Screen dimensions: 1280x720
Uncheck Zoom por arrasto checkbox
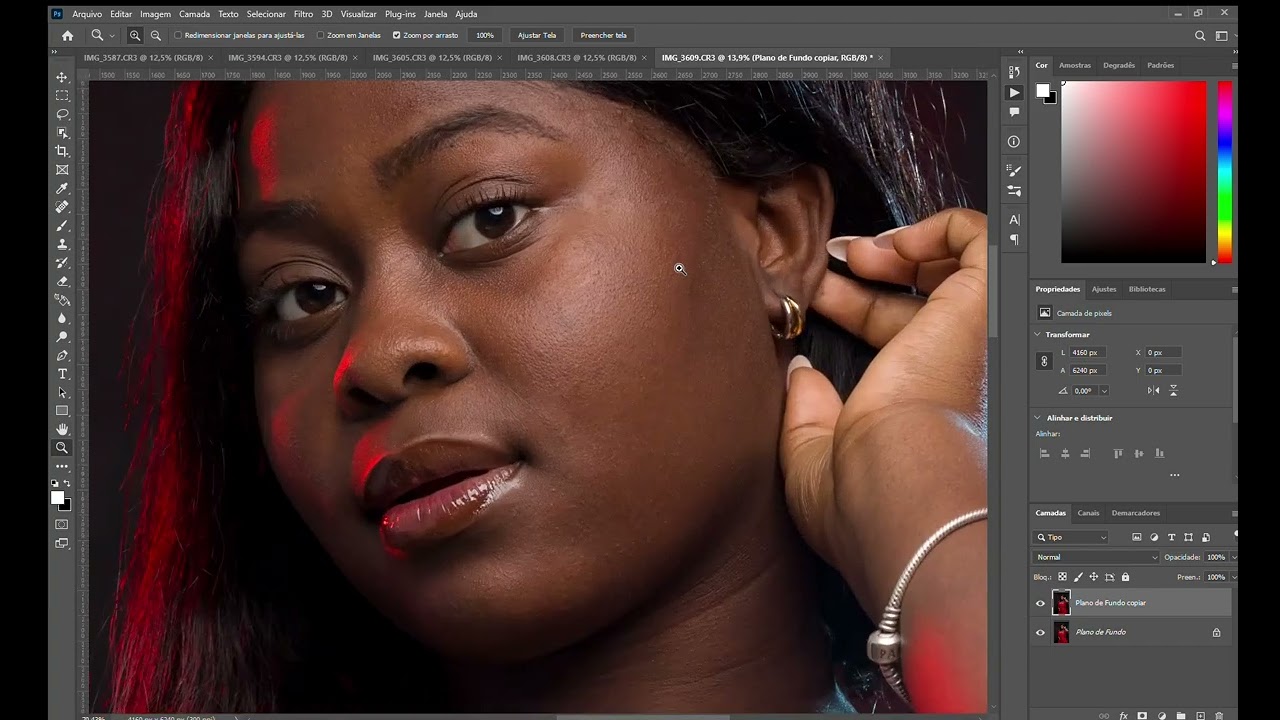coord(396,35)
